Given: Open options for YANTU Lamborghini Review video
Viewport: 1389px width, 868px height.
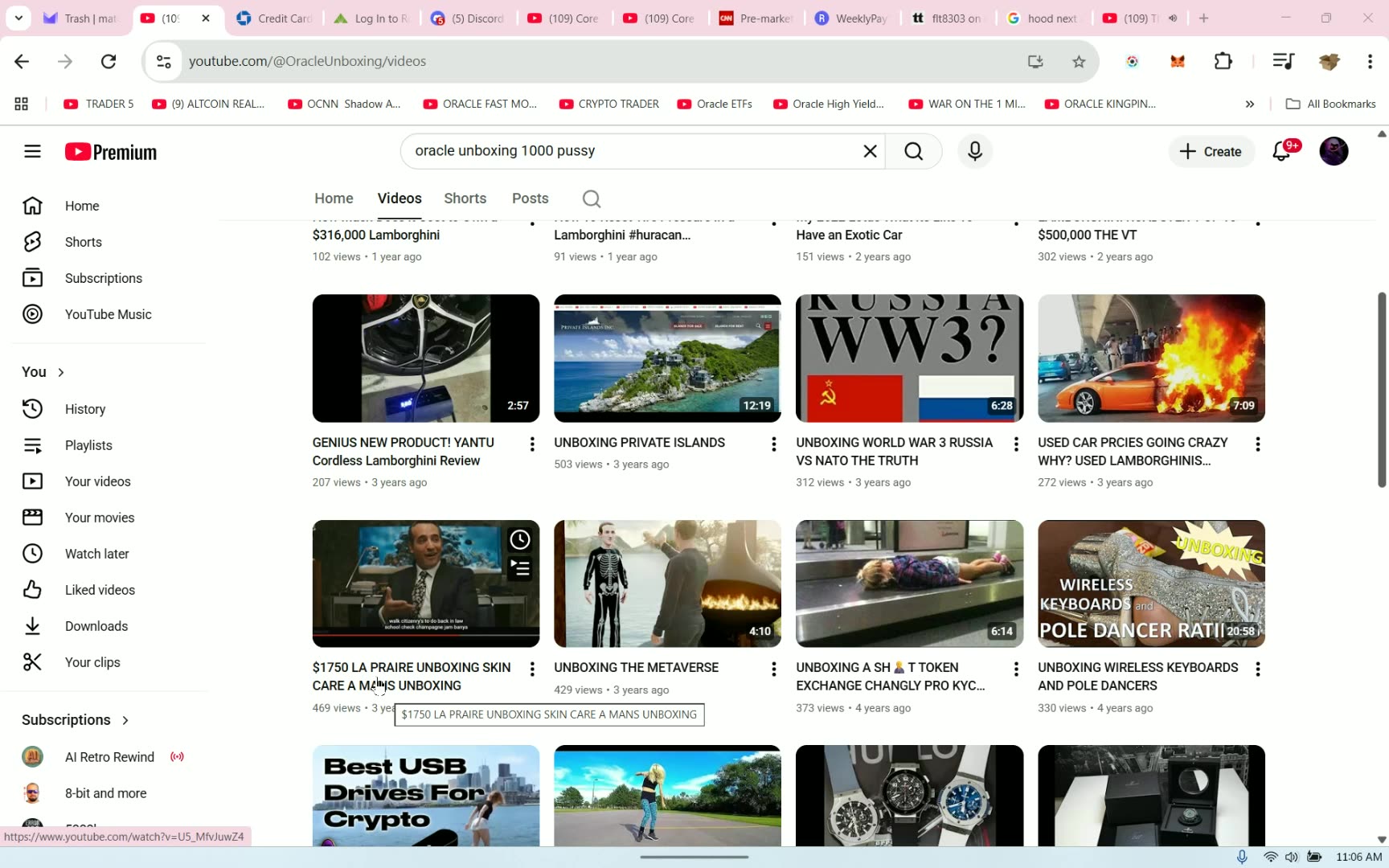Looking at the screenshot, I should tap(531, 444).
